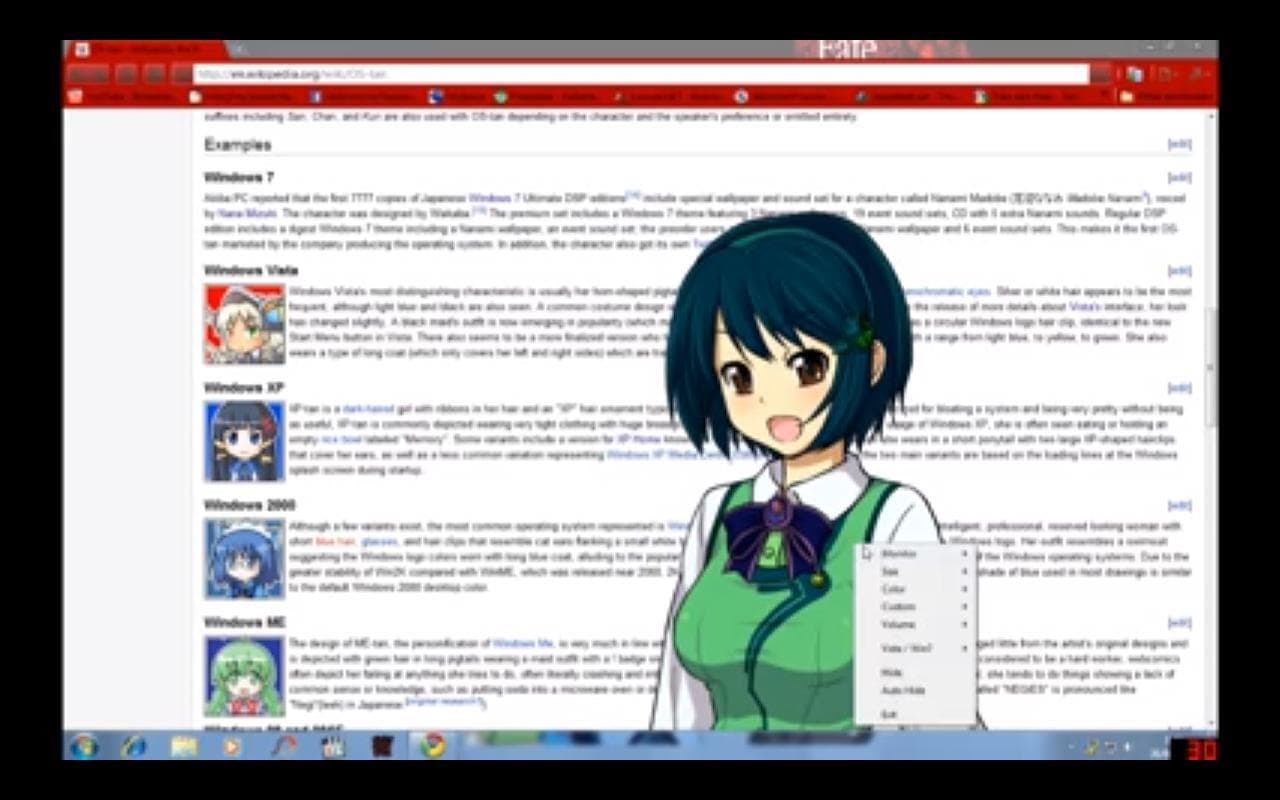Open the Windows Start menu orb
1280x800 pixels.
point(83,746)
